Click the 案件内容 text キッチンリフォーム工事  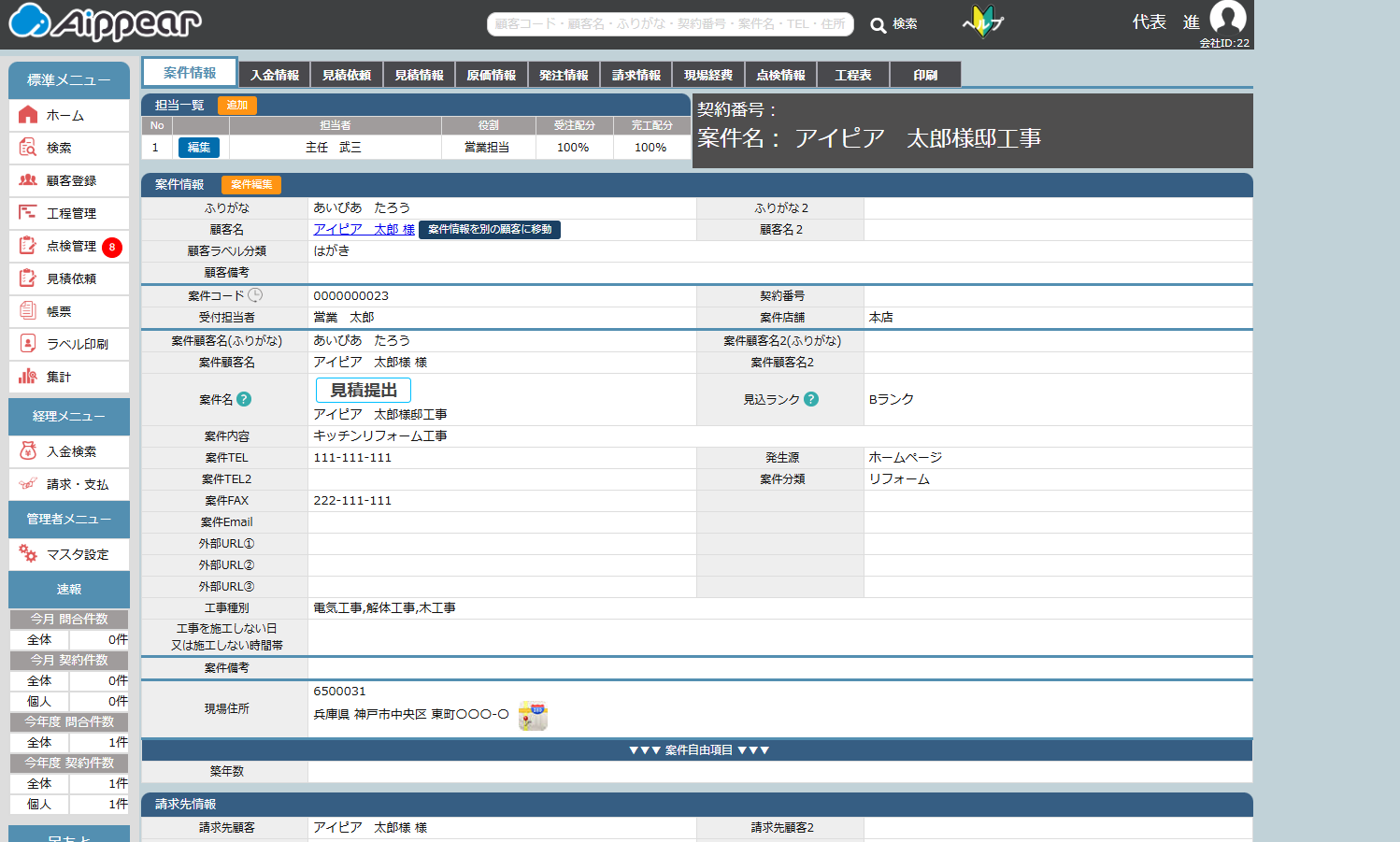[x=380, y=436]
